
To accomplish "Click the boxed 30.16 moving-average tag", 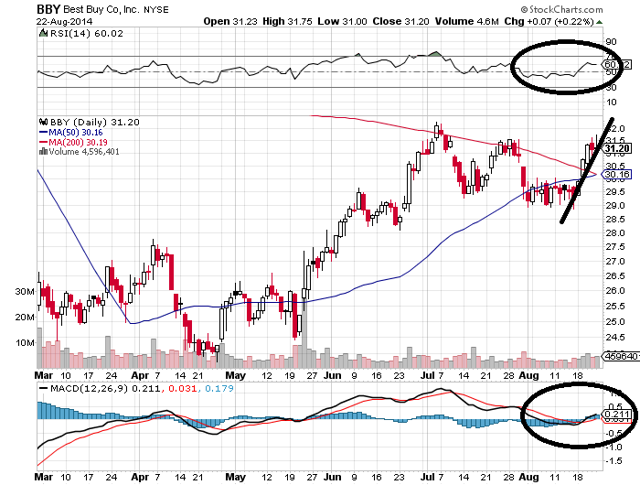I will click(617, 175).
